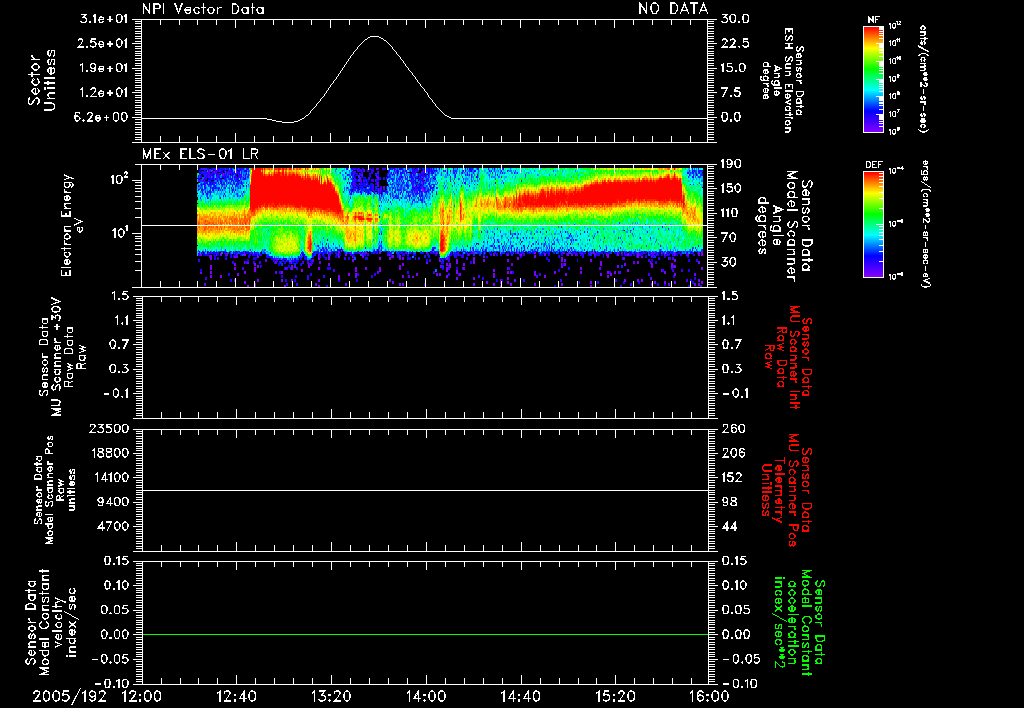Click the '1.9e+01' tick label
The width and height of the screenshot is (1024, 708).
103,68
